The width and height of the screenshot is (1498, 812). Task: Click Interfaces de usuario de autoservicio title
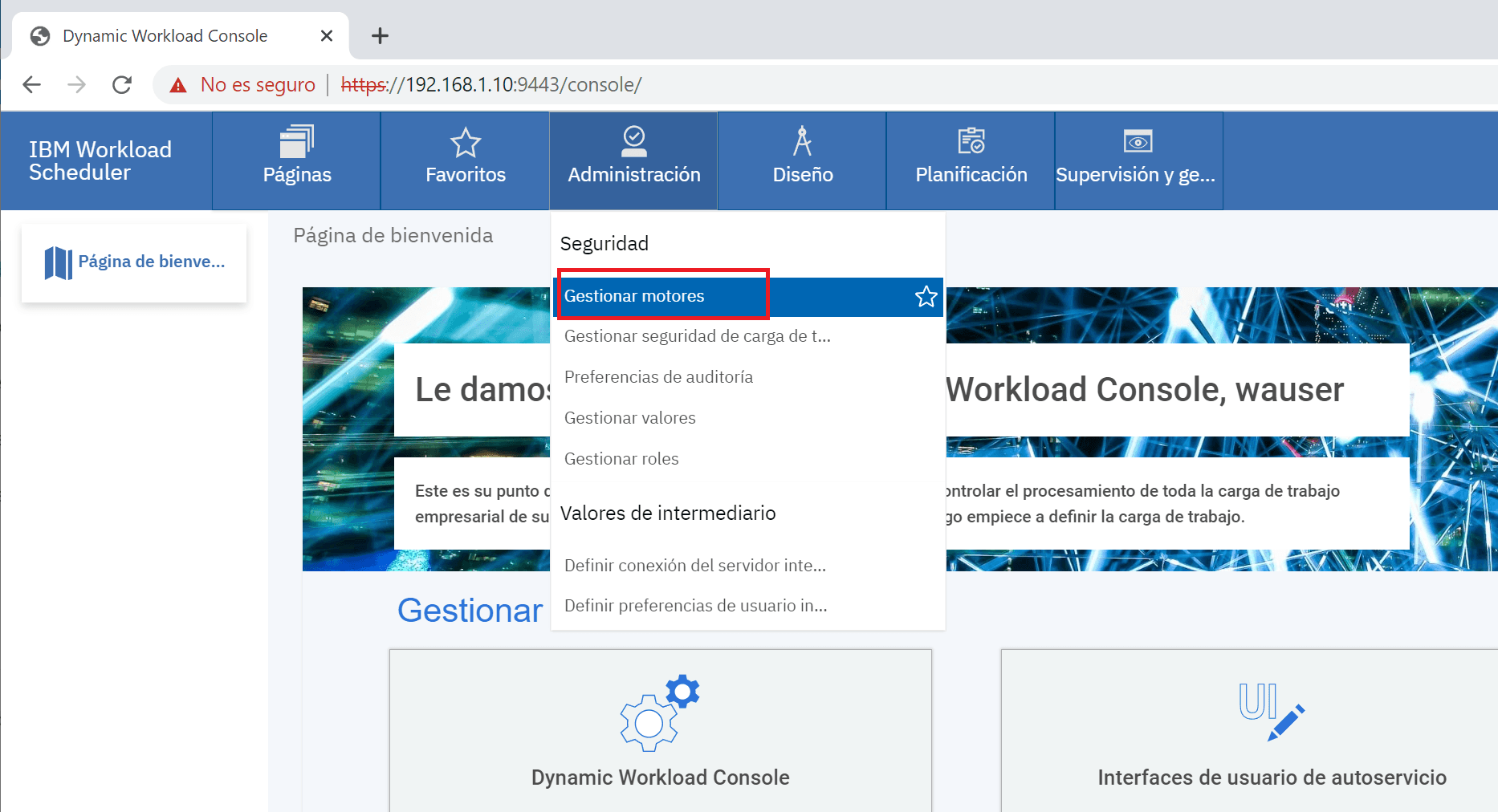click(1272, 777)
